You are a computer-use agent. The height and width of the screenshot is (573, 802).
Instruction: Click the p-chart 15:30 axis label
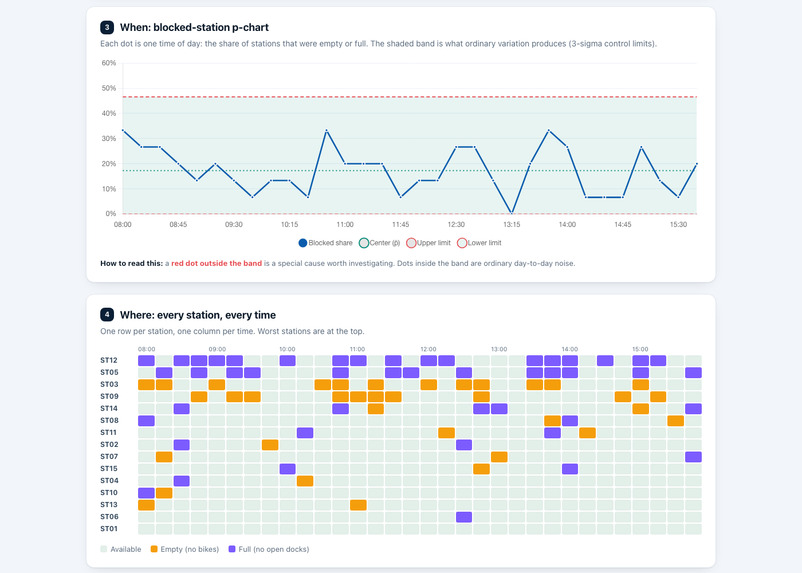(x=678, y=225)
